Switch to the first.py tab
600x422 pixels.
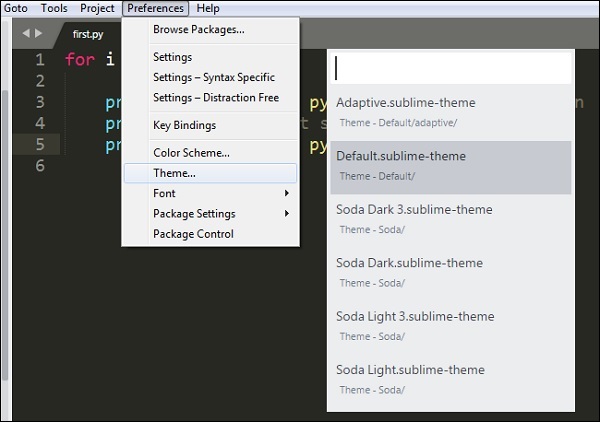(x=88, y=34)
